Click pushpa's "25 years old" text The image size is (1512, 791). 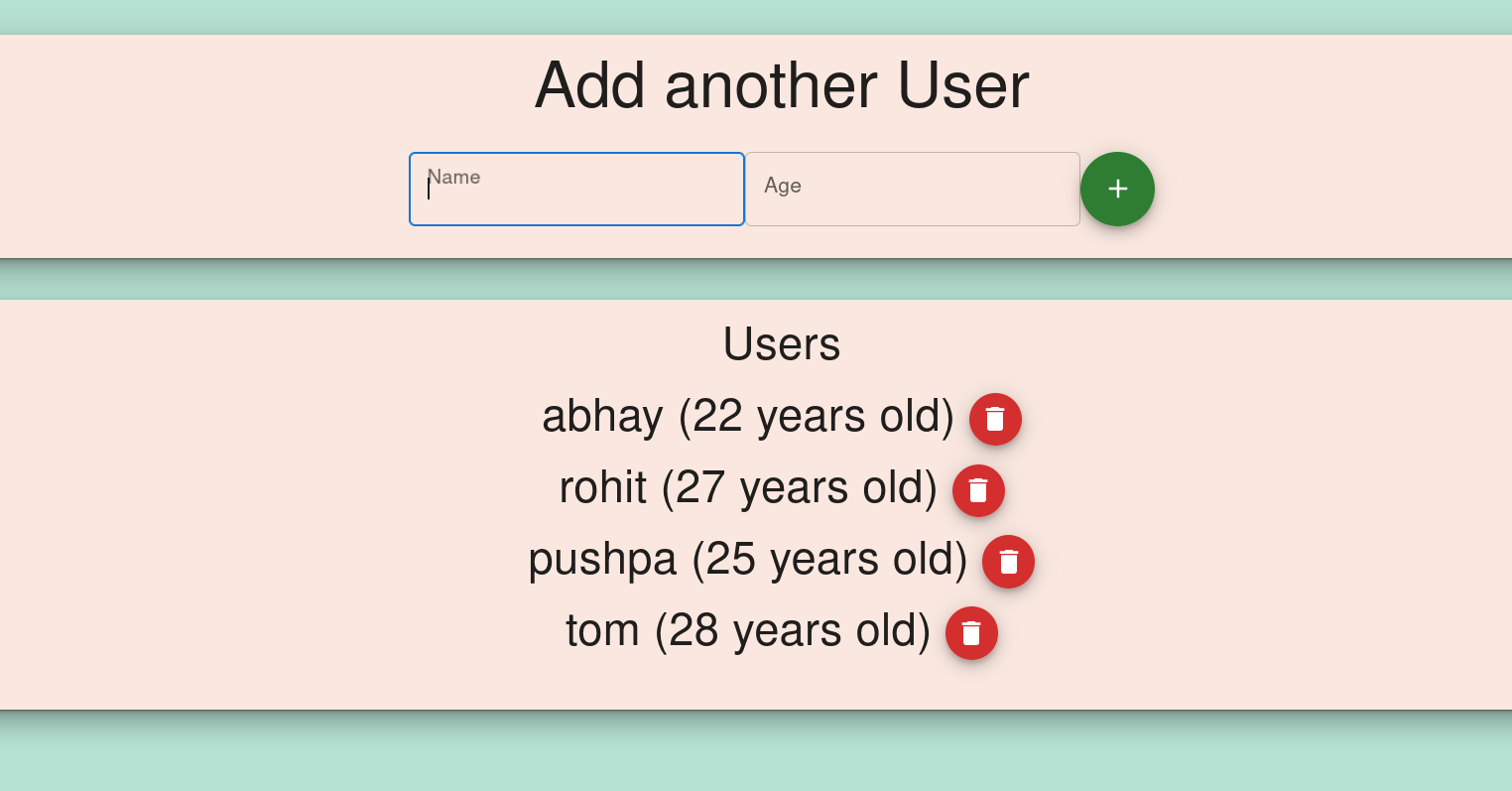pyautogui.click(x=829, y=559)
